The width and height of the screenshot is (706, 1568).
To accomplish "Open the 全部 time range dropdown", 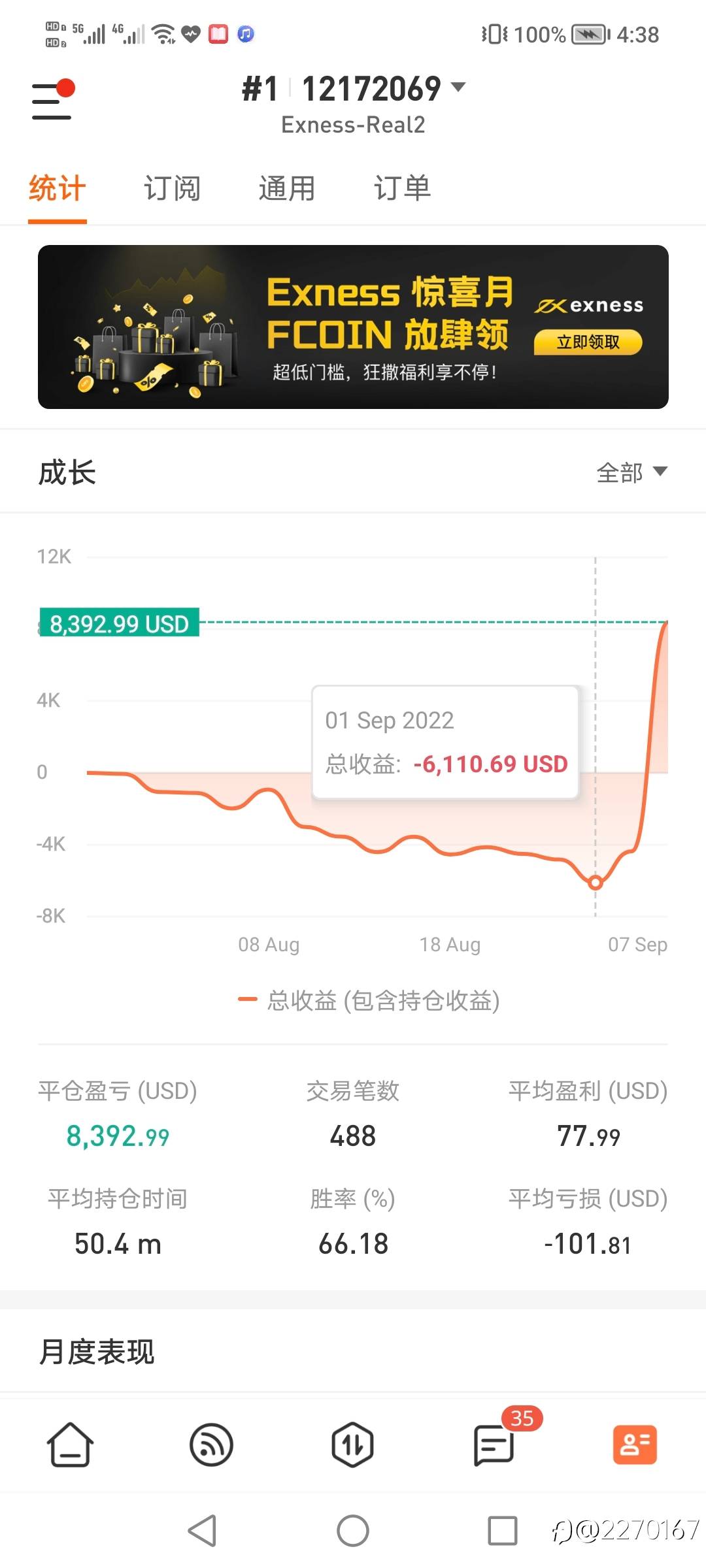I will 631,472.
